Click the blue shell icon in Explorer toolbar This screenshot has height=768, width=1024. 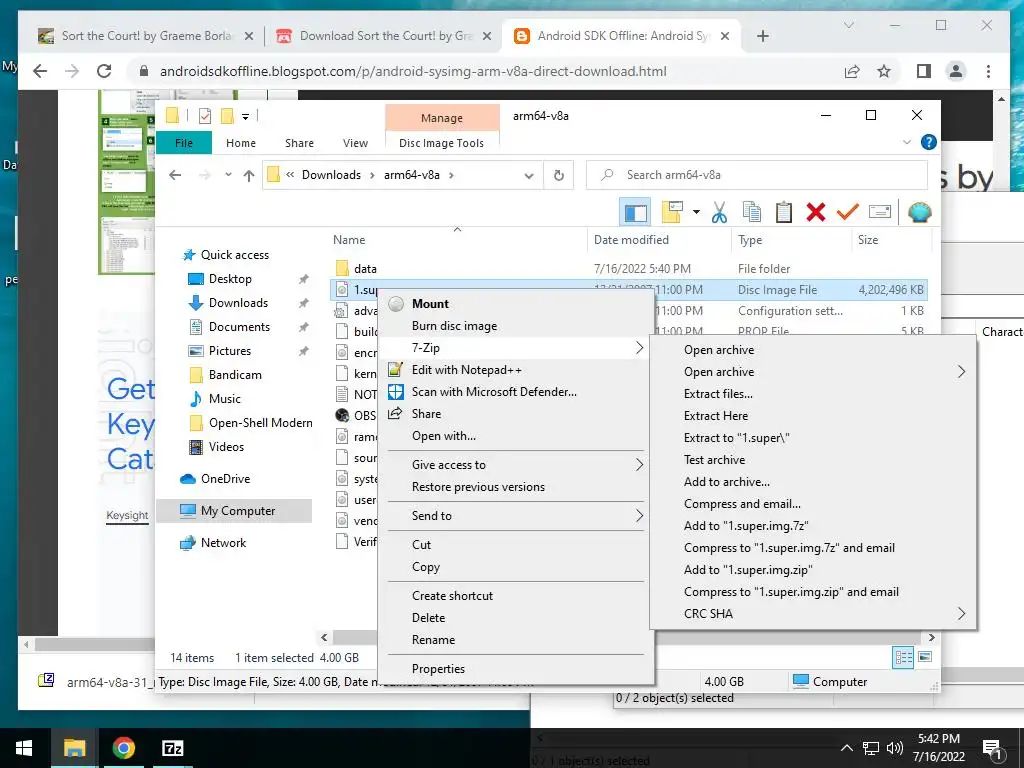click(920, 212)
